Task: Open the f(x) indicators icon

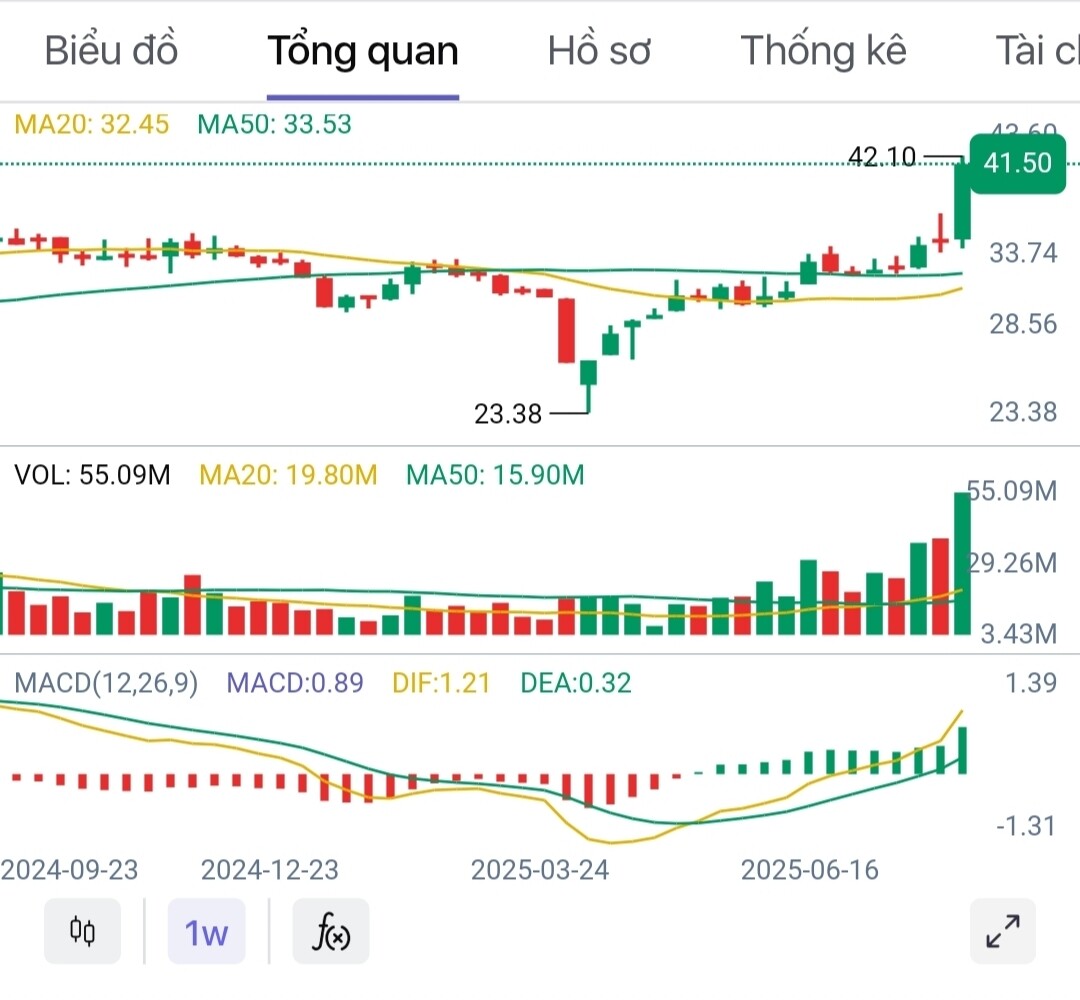Action: pos(331,932)
